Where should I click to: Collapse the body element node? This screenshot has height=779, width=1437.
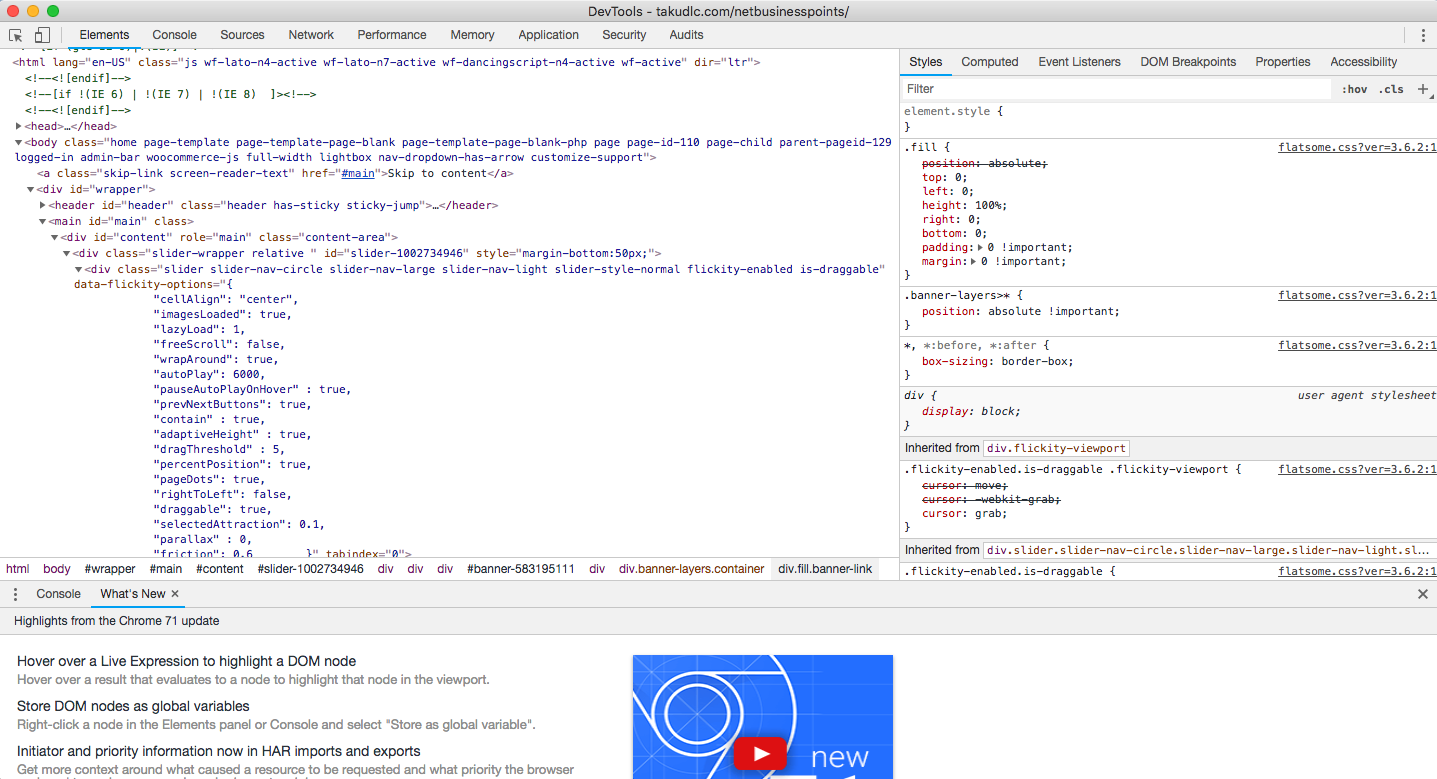19,142
